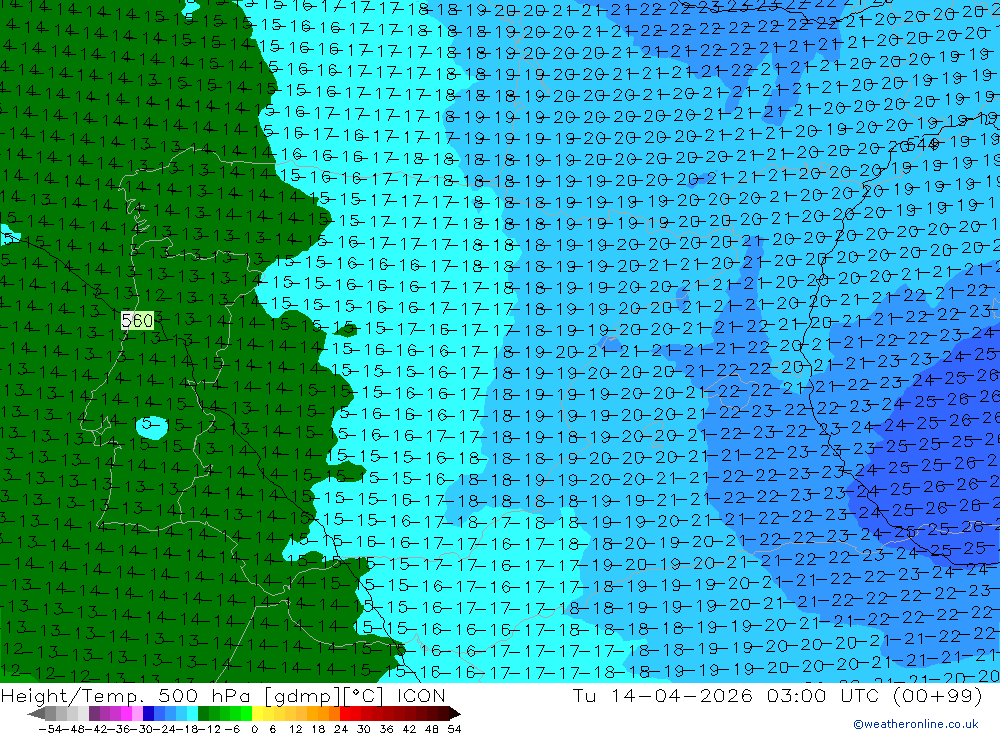
Task: Click the "Height/Temp. 500 hPa" map title
Action: tap(127, 696)
